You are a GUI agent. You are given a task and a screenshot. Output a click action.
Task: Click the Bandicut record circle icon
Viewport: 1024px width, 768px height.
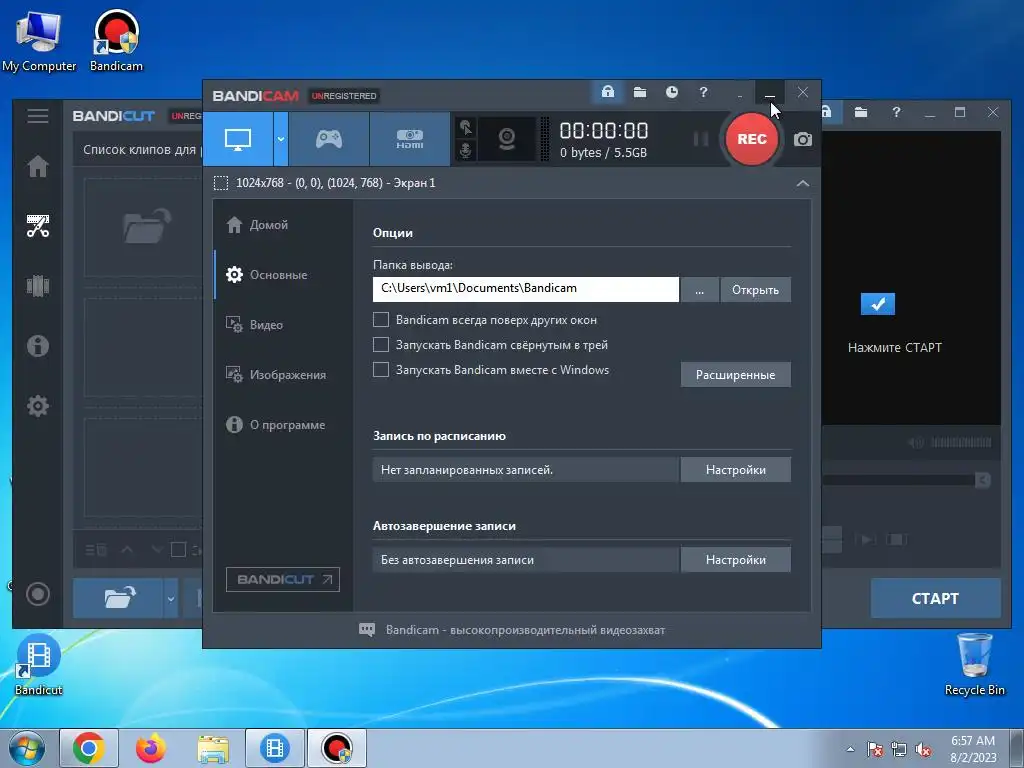pyautogui.click(x=38, y=594)
